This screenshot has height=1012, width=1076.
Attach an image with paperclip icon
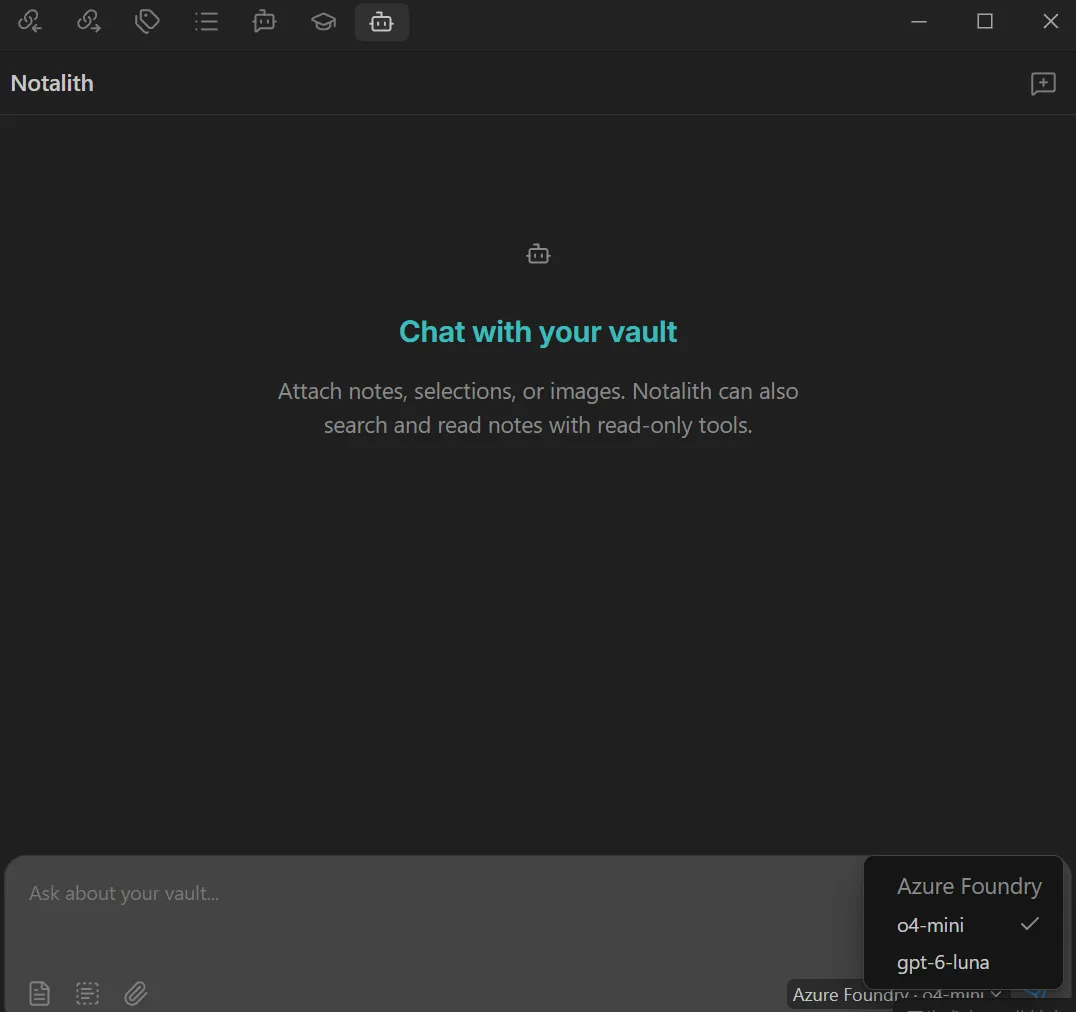(x=136, y=993)
